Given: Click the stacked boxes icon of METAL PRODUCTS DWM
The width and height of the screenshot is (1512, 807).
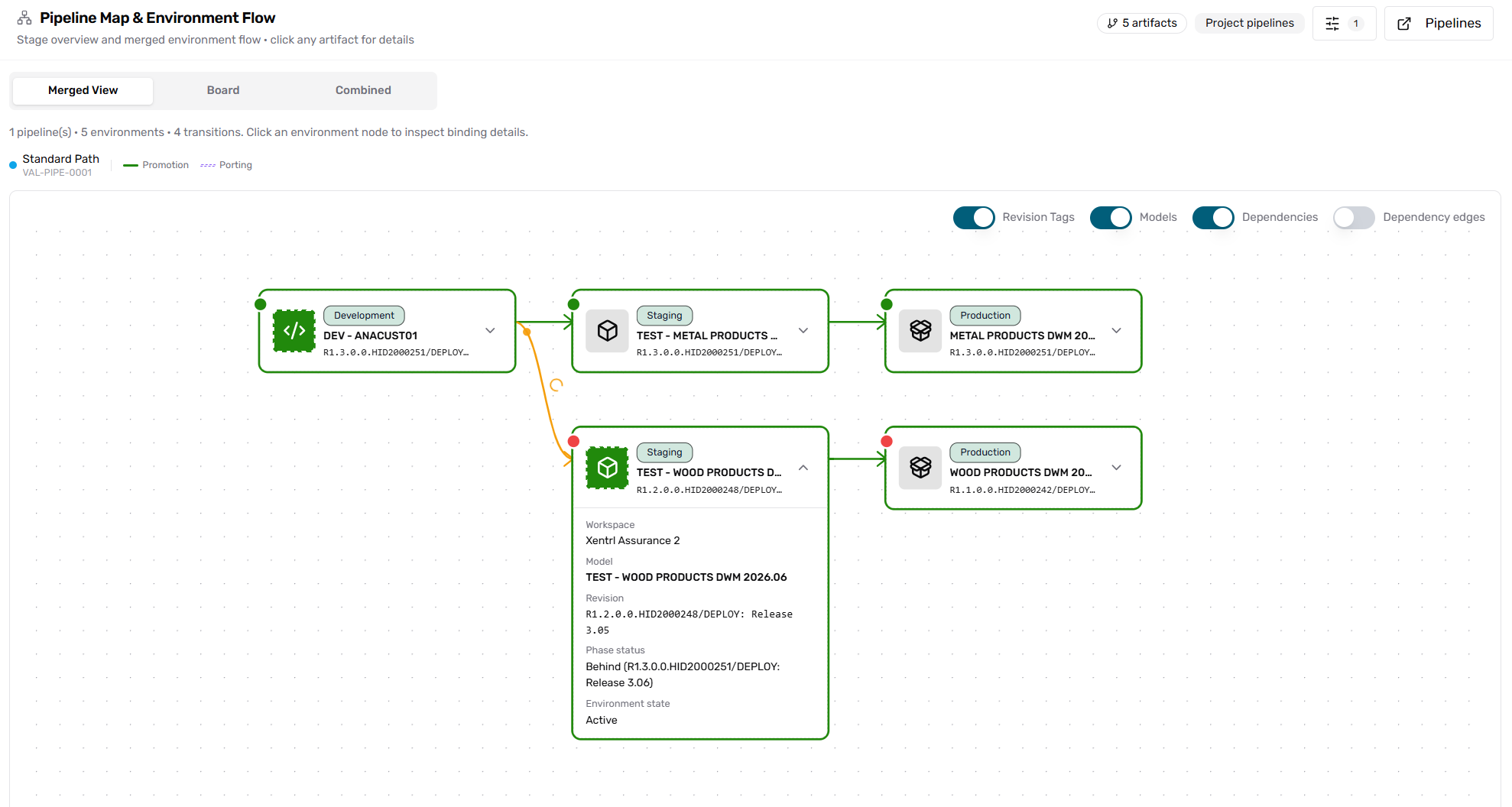Looking at the screenshot, I should [920, 331].
